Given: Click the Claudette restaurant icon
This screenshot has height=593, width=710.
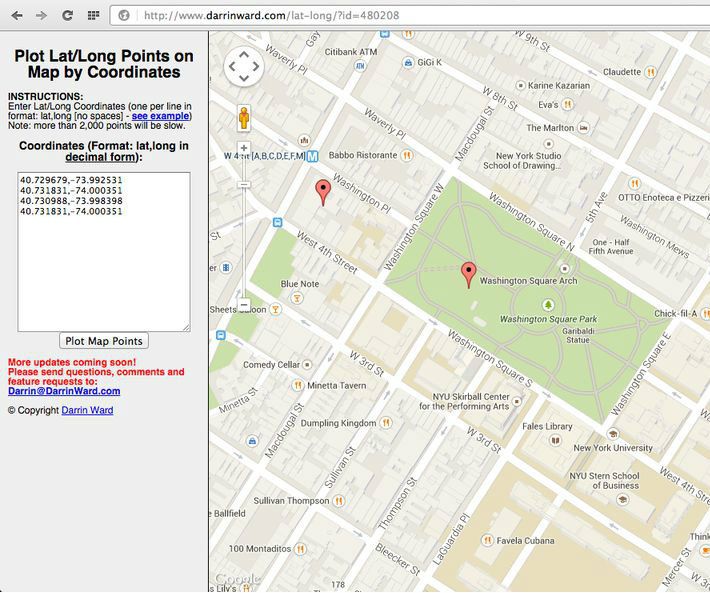Looking at the screenshot, I should (650, 72).
